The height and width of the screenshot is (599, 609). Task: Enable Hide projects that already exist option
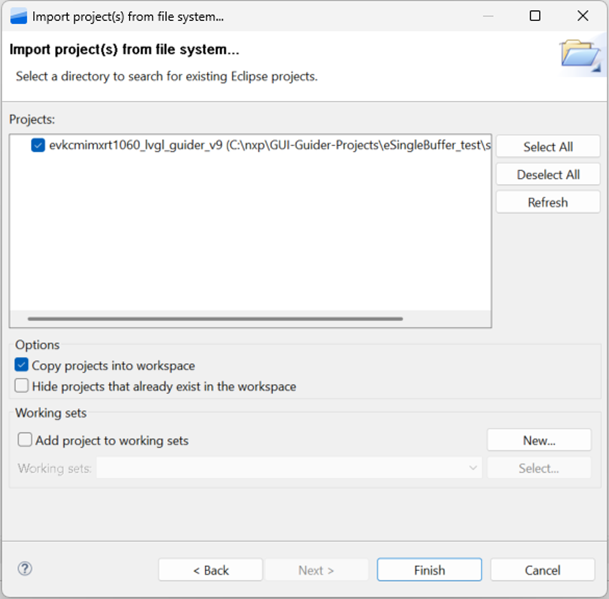coord(21,386)
